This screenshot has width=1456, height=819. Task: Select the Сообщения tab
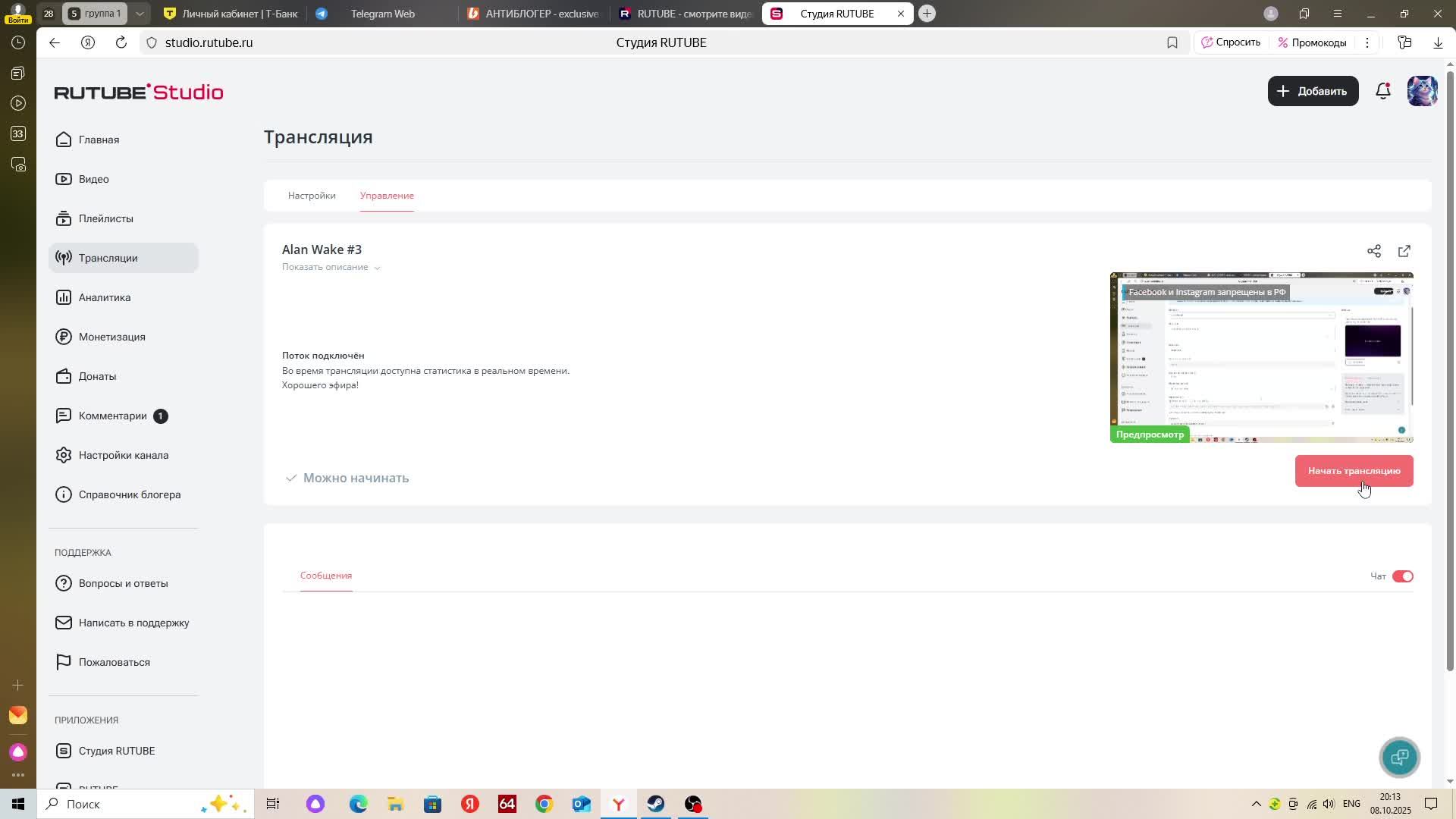pyautogui.click(x=326, y=576)
